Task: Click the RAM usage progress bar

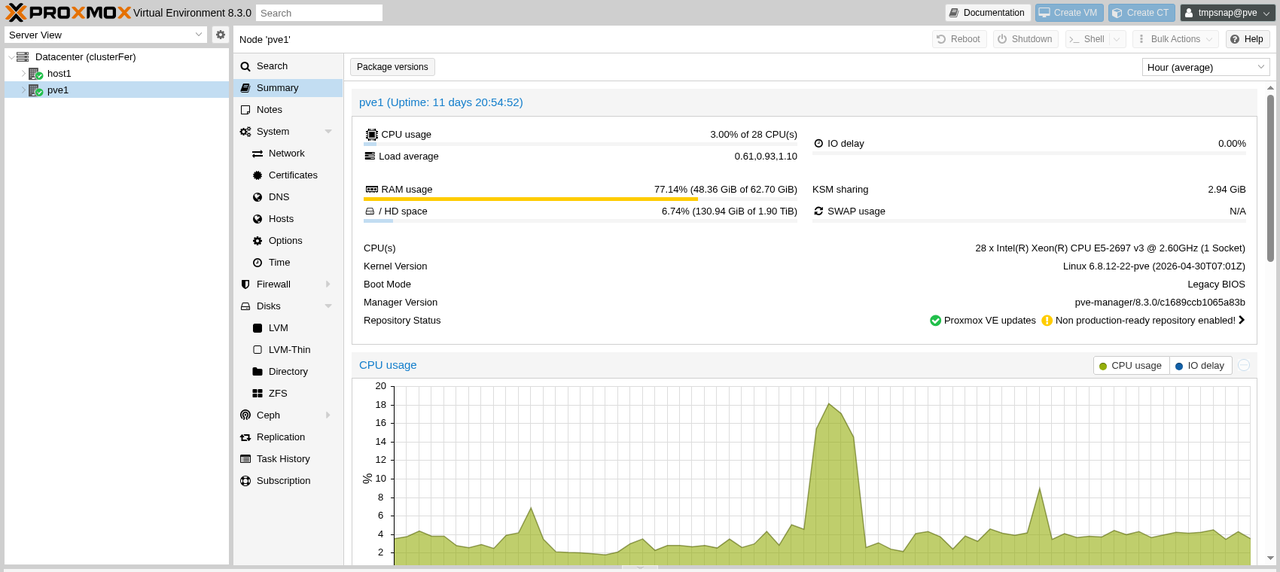Action: 581,199
